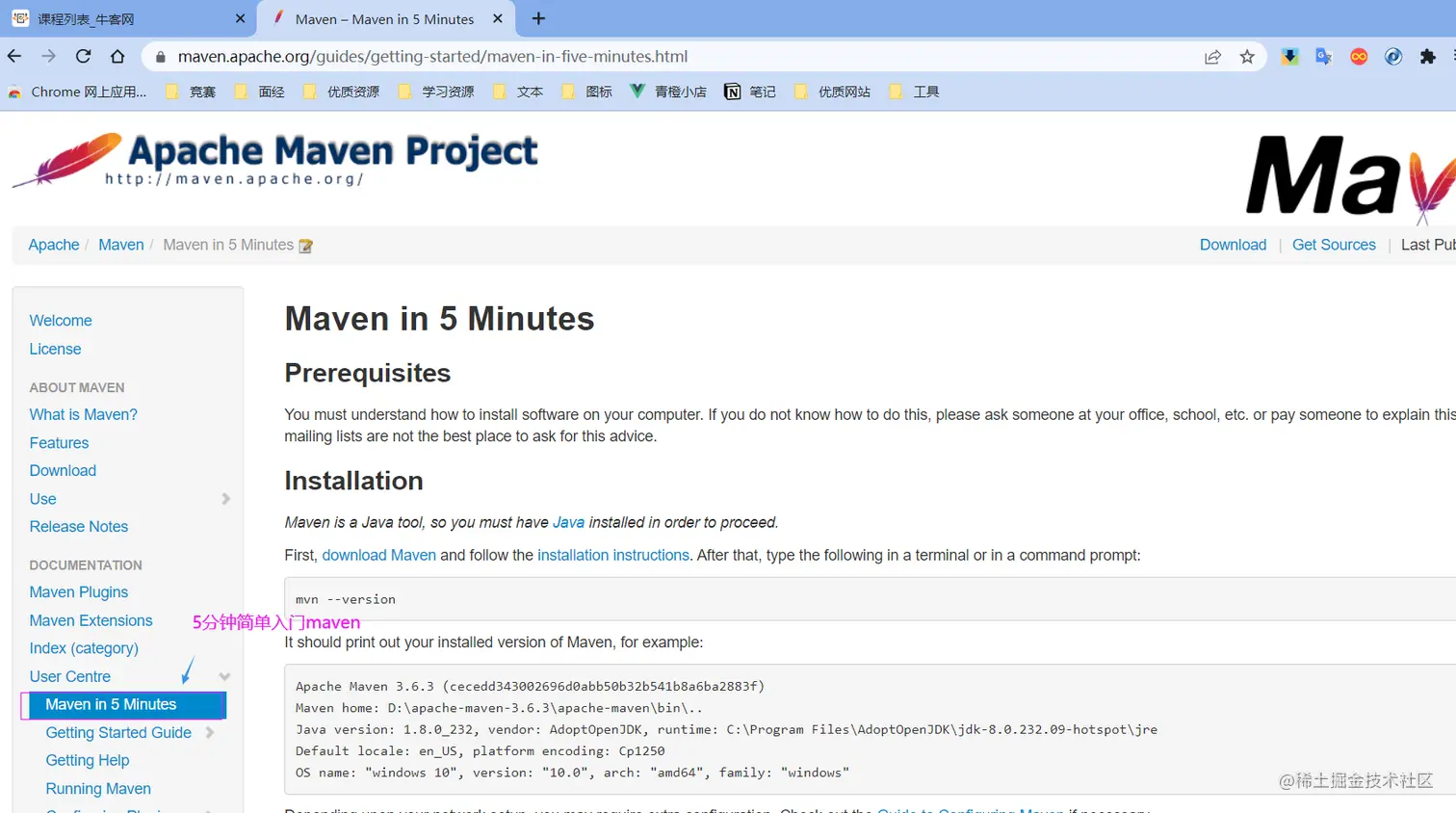Viewport: 1456px width, 813px height.
Task: Reload the Maven page
Action: click(x=84, y=57)
